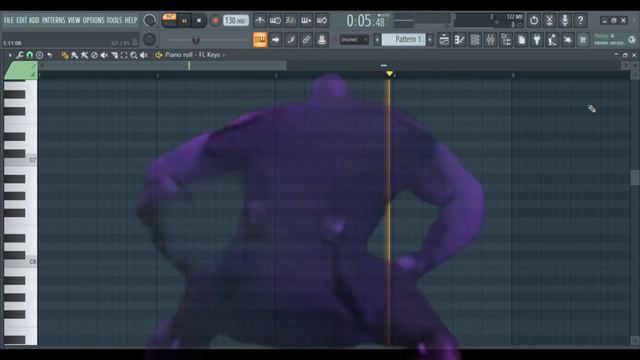Click the 0:05:48 time display
640x360 pixels.
tap(366, 20)
